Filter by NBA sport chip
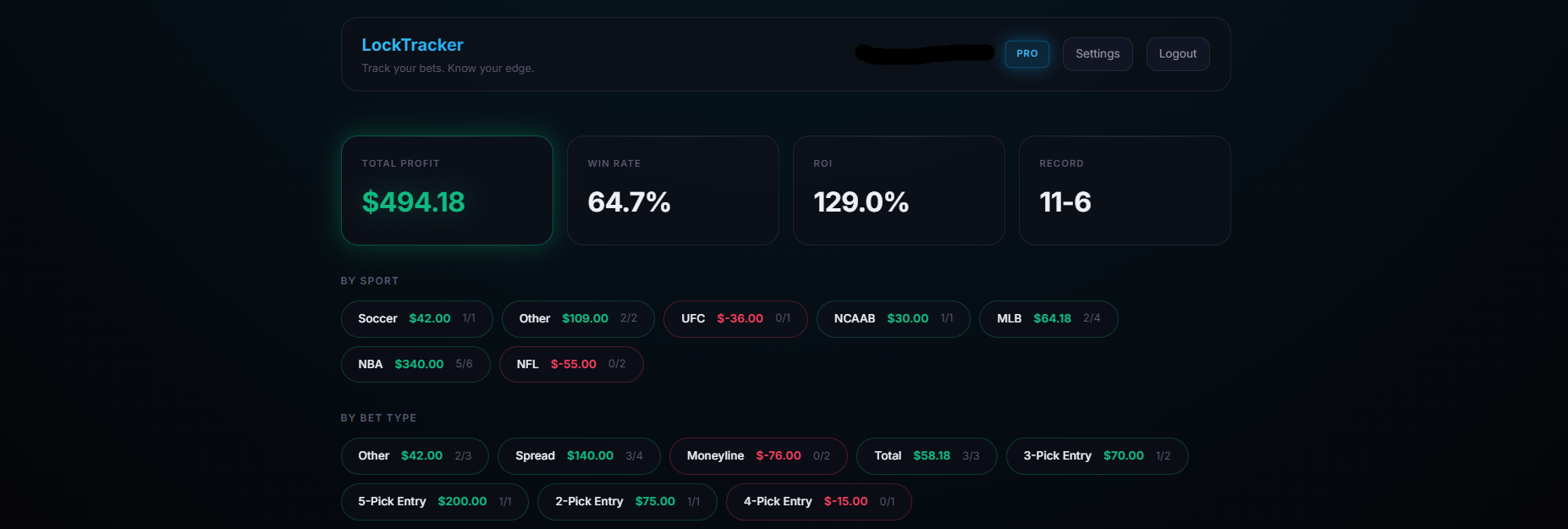 [x=415, y=365]
